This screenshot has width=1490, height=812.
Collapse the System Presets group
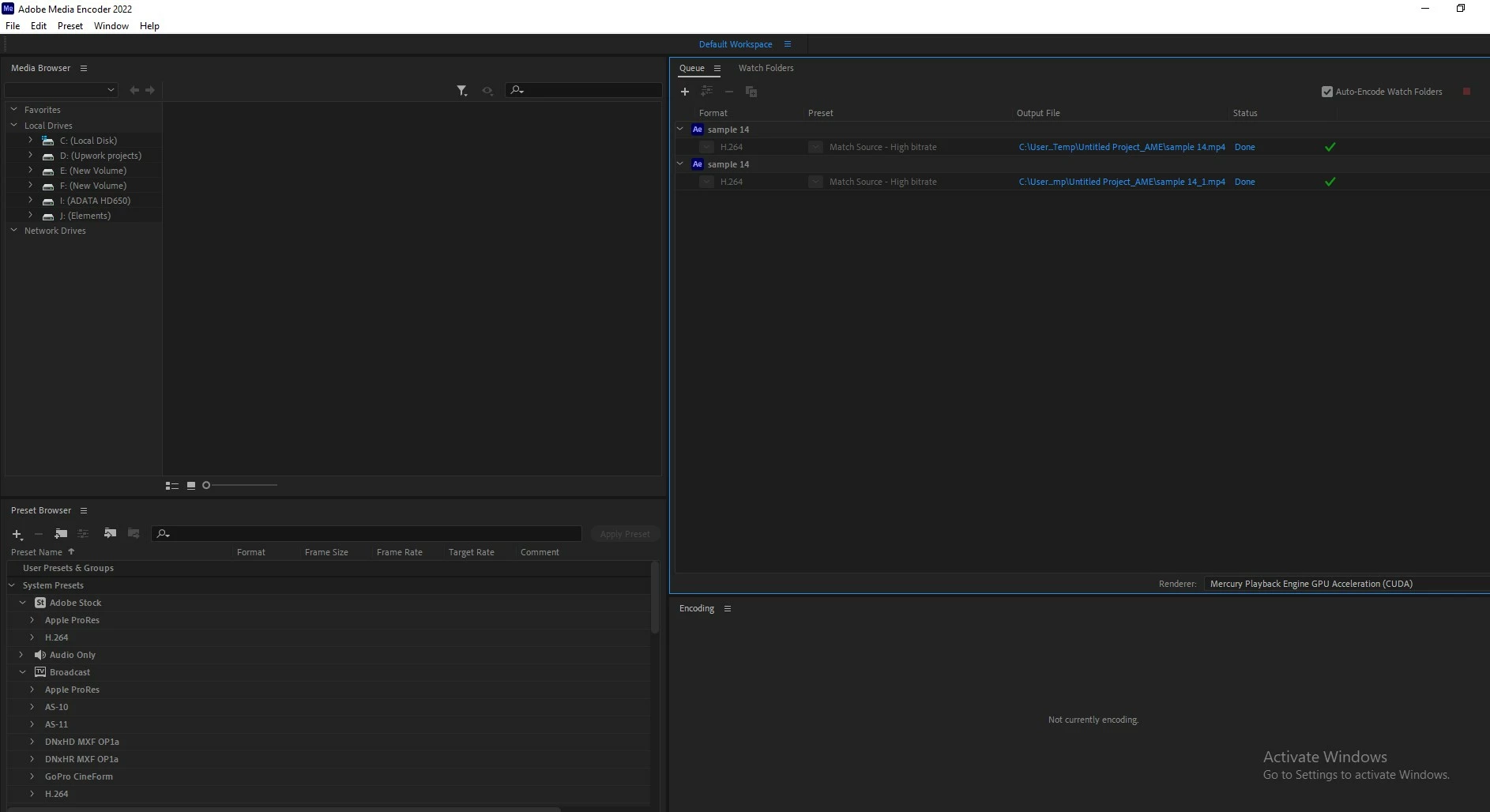point(12,585)
